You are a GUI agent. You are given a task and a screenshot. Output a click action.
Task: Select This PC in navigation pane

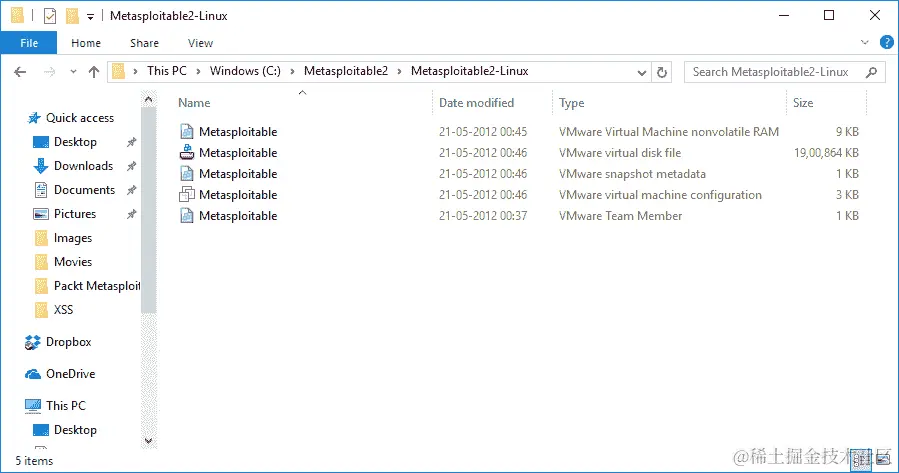click(x=65, y=405)
